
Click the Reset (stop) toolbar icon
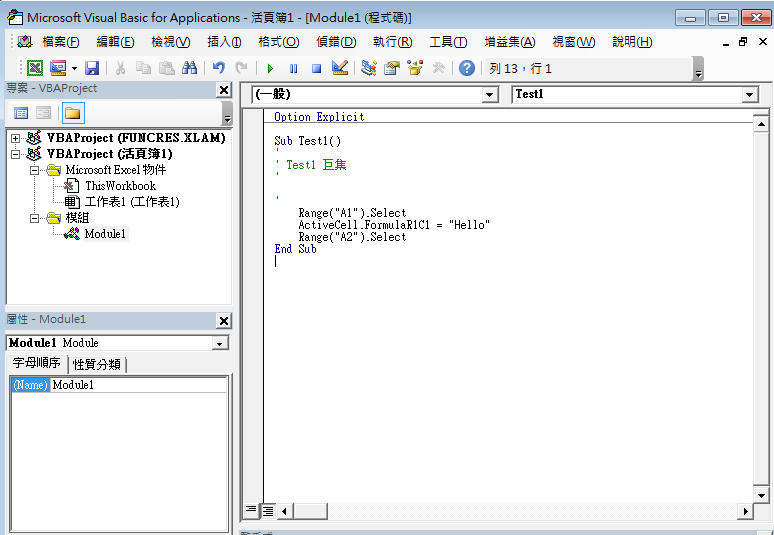click(316, 68)
